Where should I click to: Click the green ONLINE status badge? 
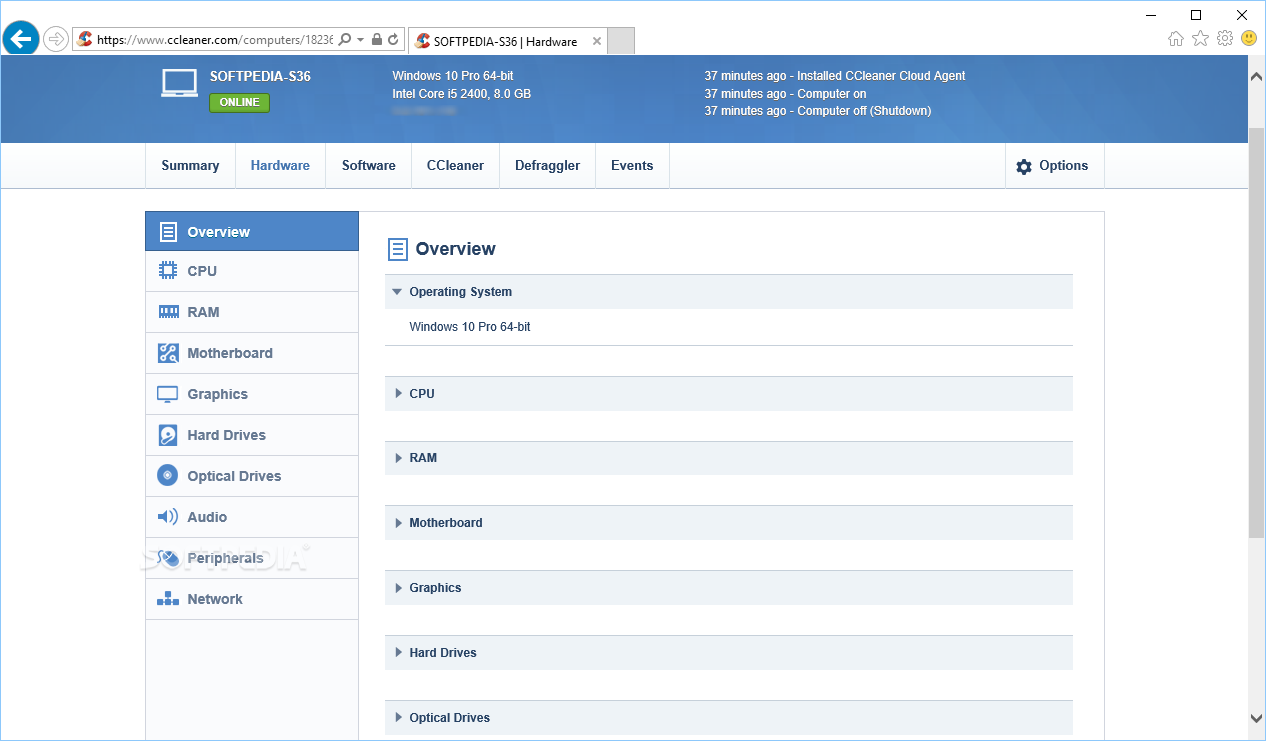(239, 102)
